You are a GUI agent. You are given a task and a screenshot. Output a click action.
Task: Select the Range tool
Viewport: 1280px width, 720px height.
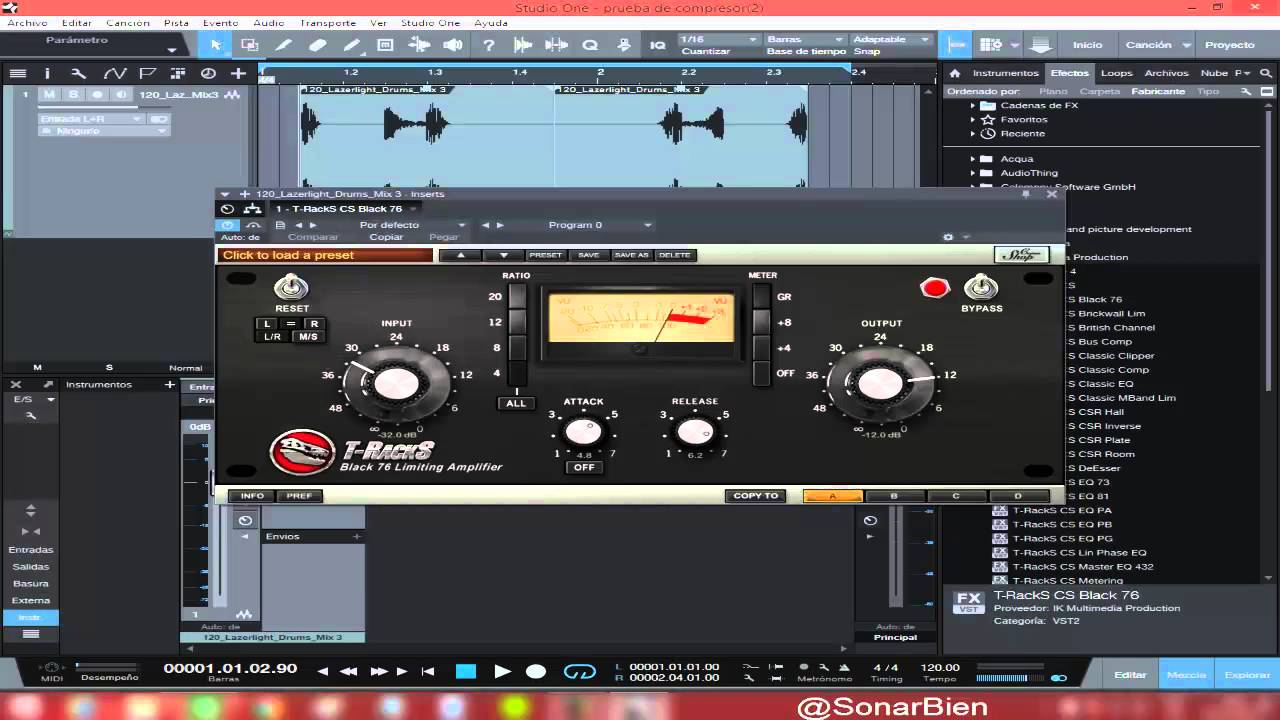(250, 45)
